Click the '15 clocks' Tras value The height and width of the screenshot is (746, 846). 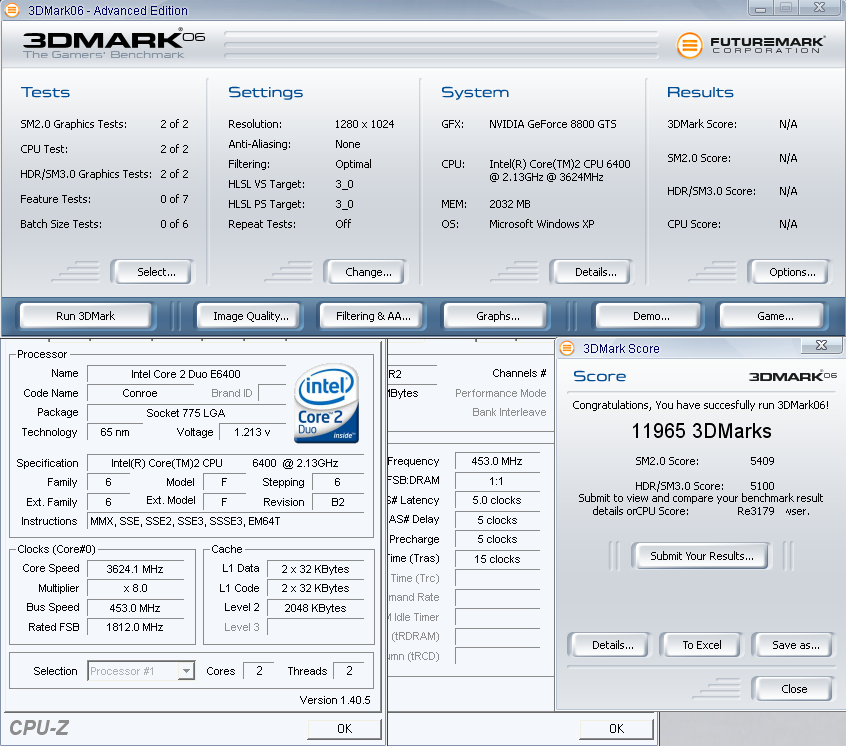[497, 559]
